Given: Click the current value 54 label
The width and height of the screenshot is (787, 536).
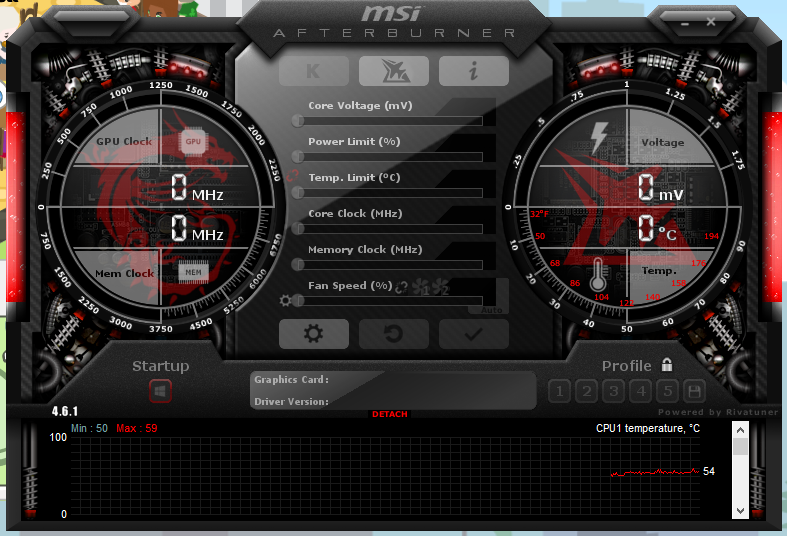Looking at the screenshot, I should [x=709, y=471].
